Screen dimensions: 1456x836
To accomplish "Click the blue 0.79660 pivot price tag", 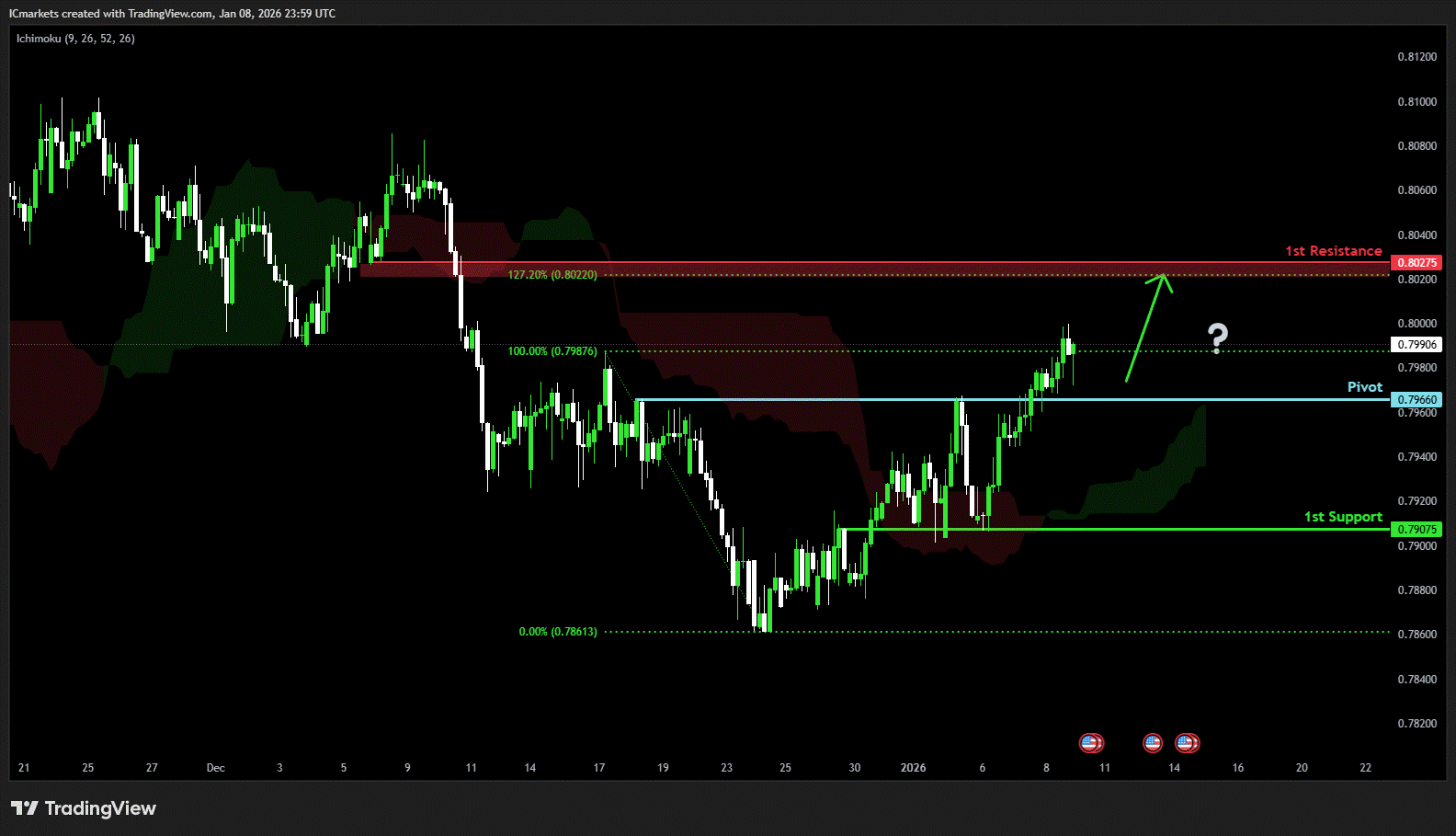I will pyautogui.click(x=1416, y=400).
